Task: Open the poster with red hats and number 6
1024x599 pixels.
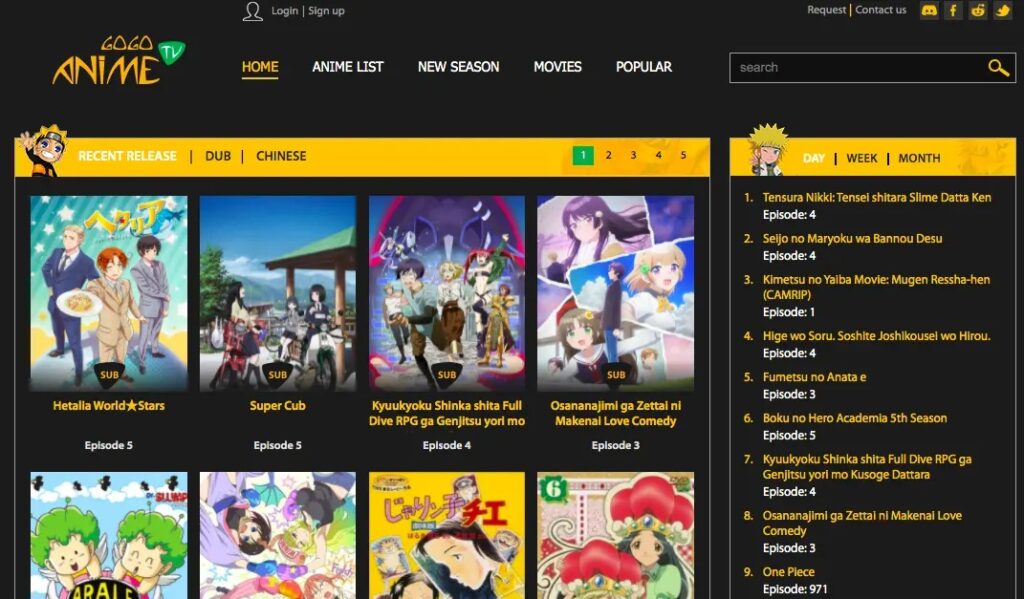Action: click(x=615, y=536)
